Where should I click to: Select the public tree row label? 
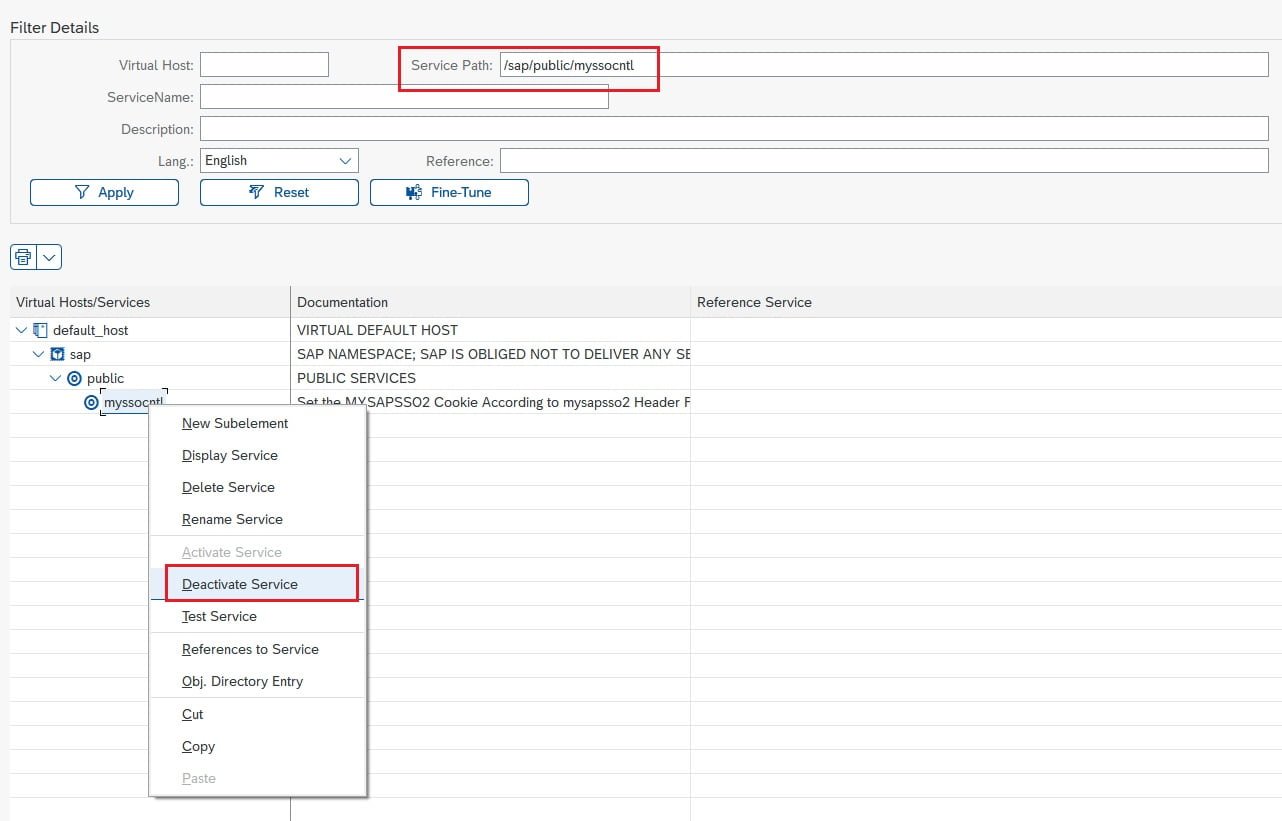point(105,378)
